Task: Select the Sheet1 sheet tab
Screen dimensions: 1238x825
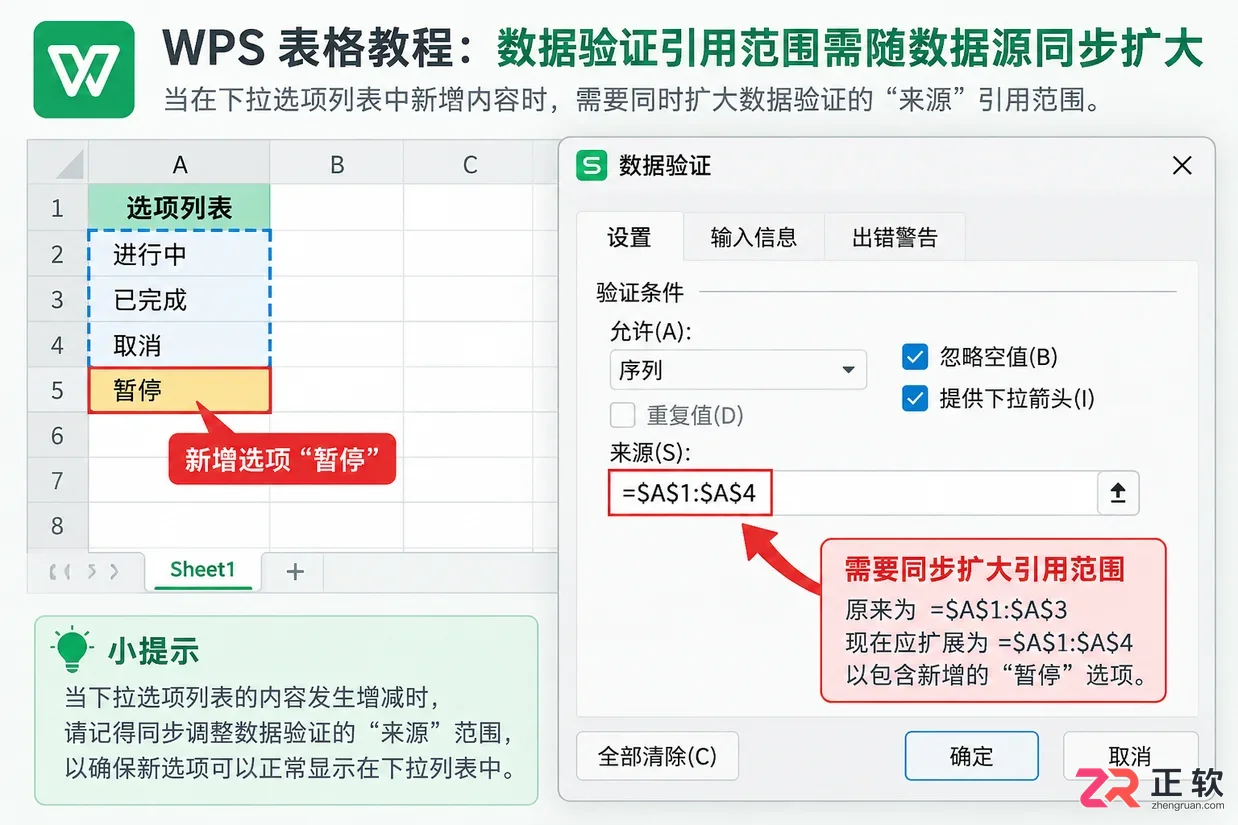Action: (x=203, y=570)
